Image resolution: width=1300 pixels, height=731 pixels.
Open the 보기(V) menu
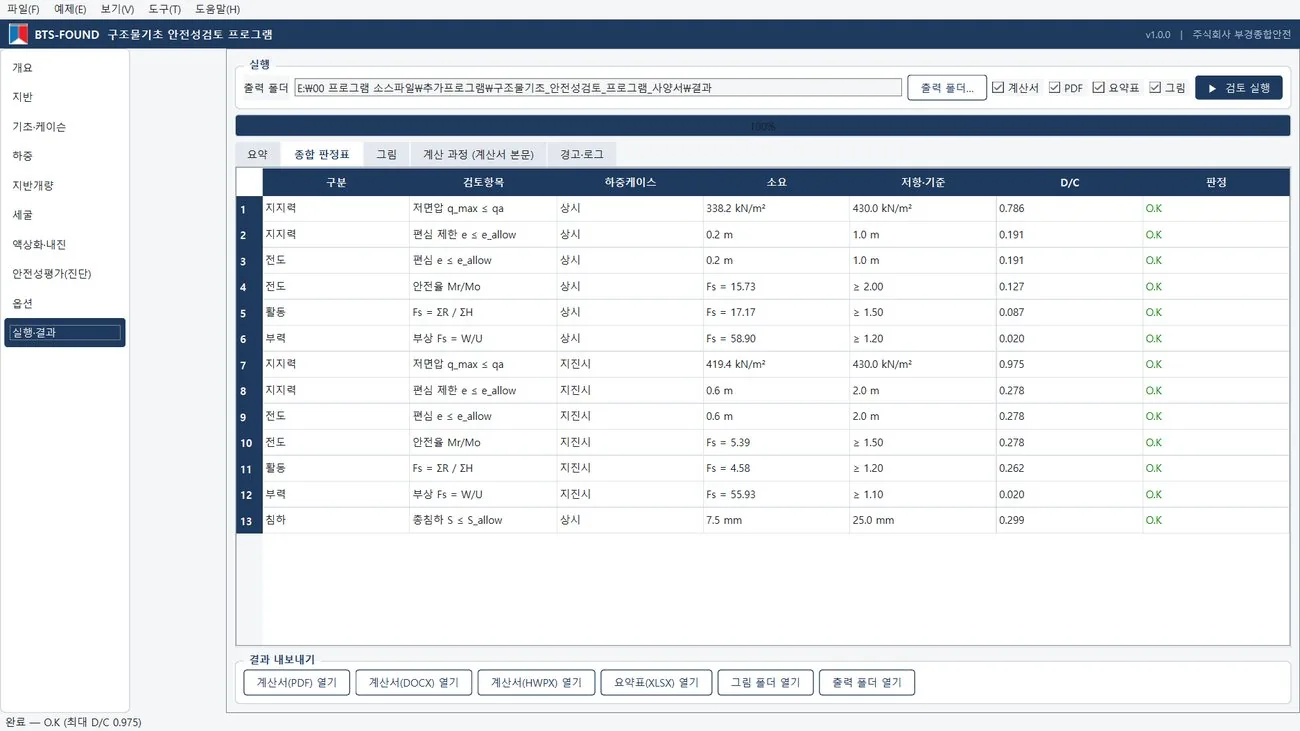click(x=117, y=9)
